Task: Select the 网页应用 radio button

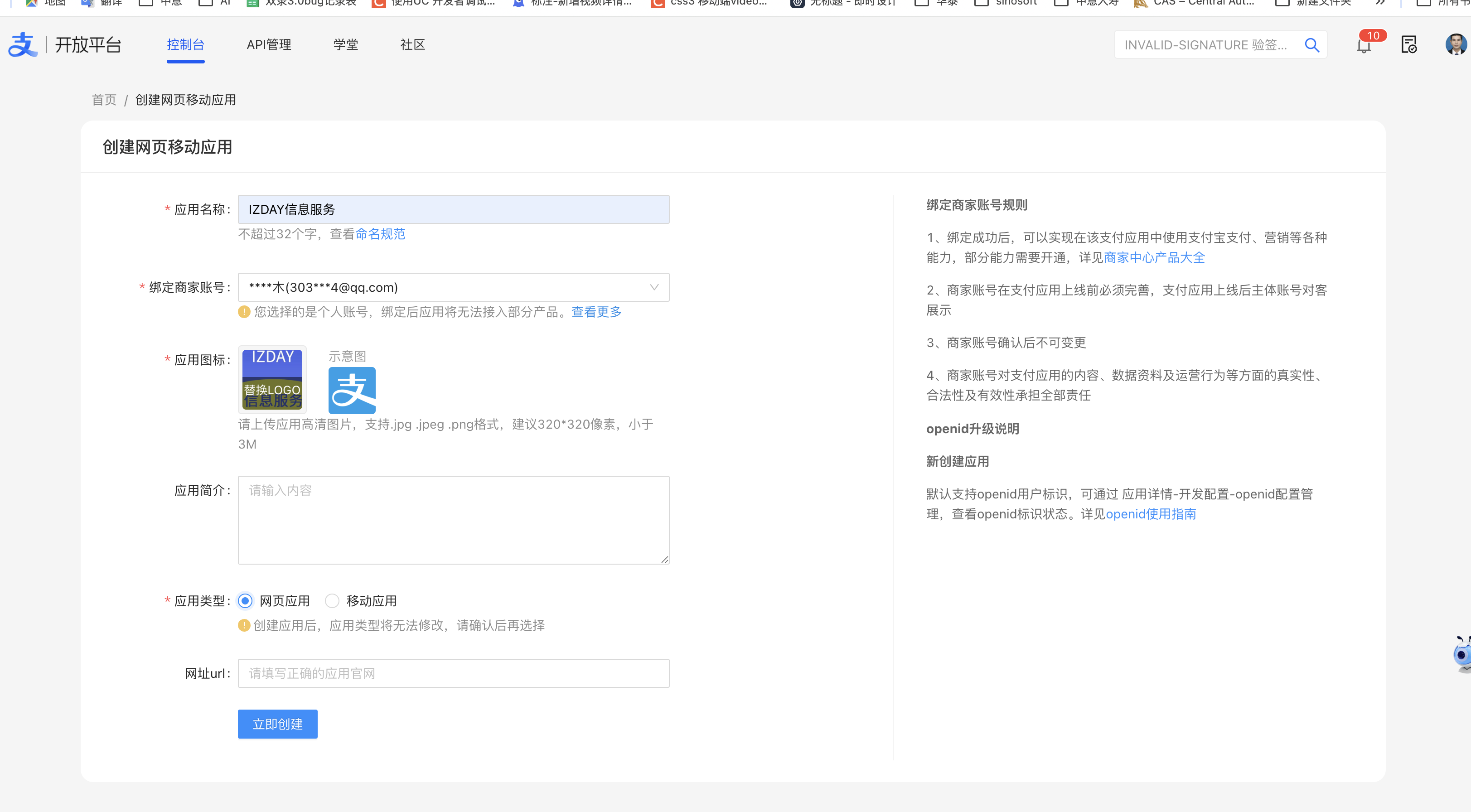Action: point(246,601)
